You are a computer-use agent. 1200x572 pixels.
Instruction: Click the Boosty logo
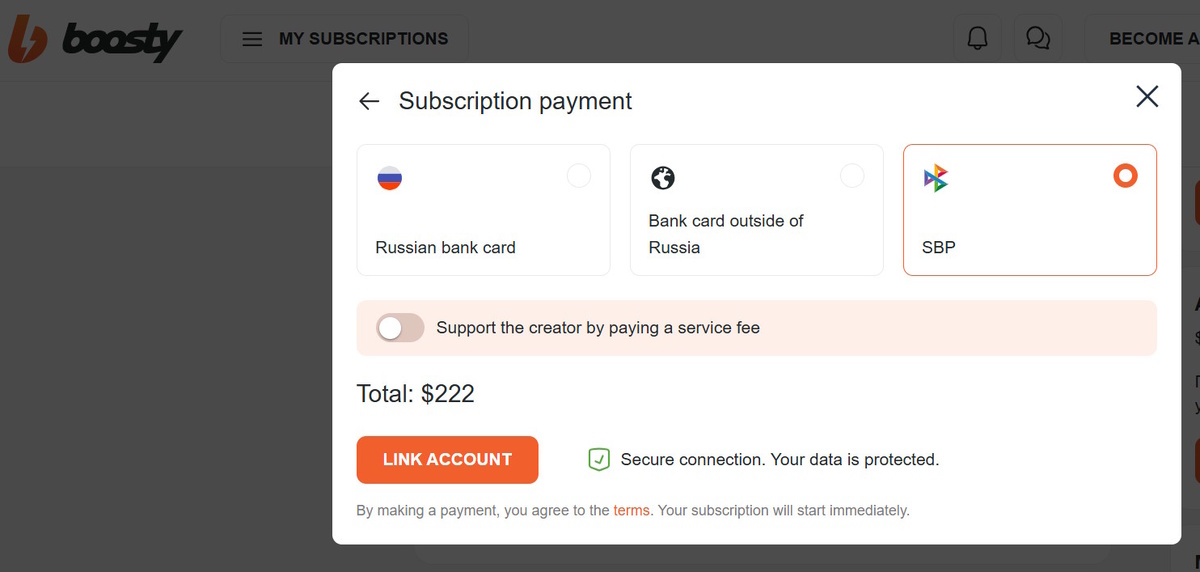click(x=95, y=40)
